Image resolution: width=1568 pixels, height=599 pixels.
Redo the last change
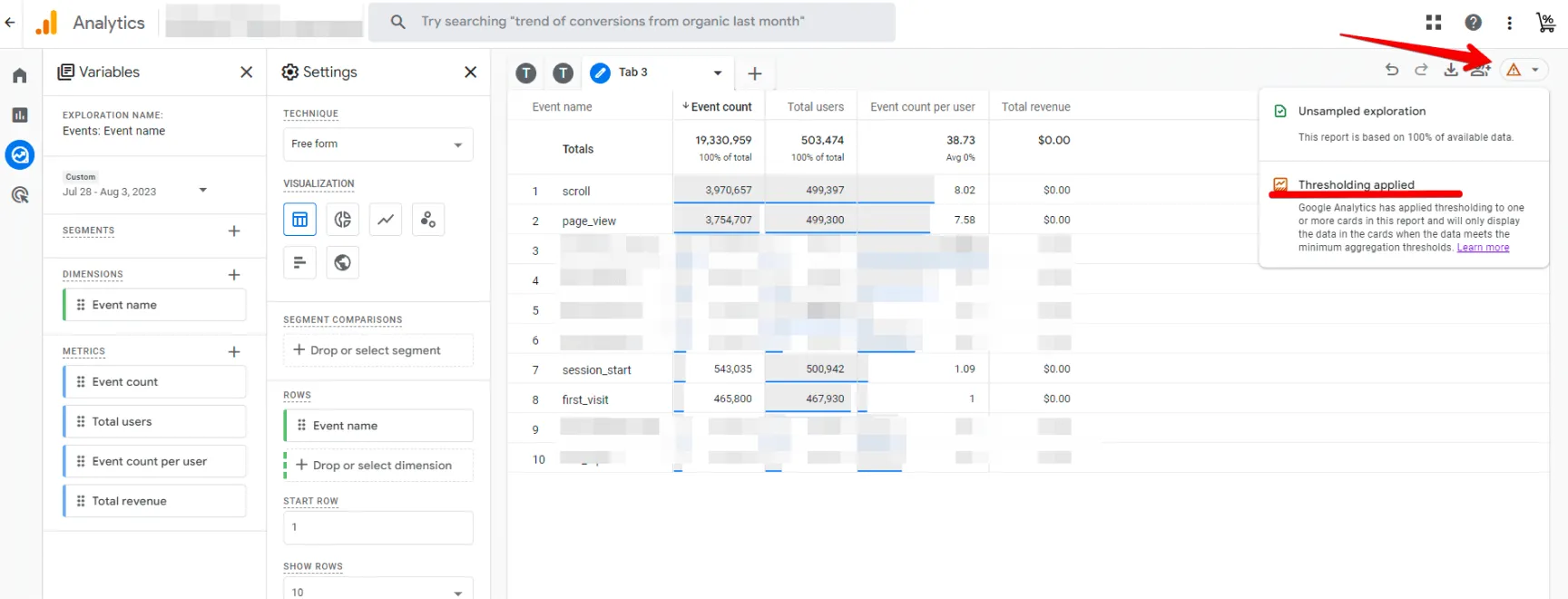pyautogui.click(x=1421, y=69)
